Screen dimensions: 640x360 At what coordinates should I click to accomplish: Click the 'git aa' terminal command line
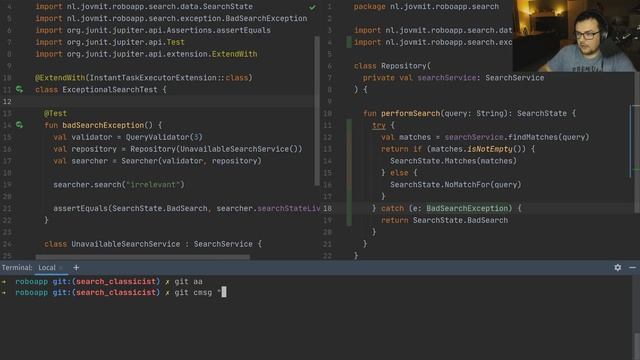188,282
